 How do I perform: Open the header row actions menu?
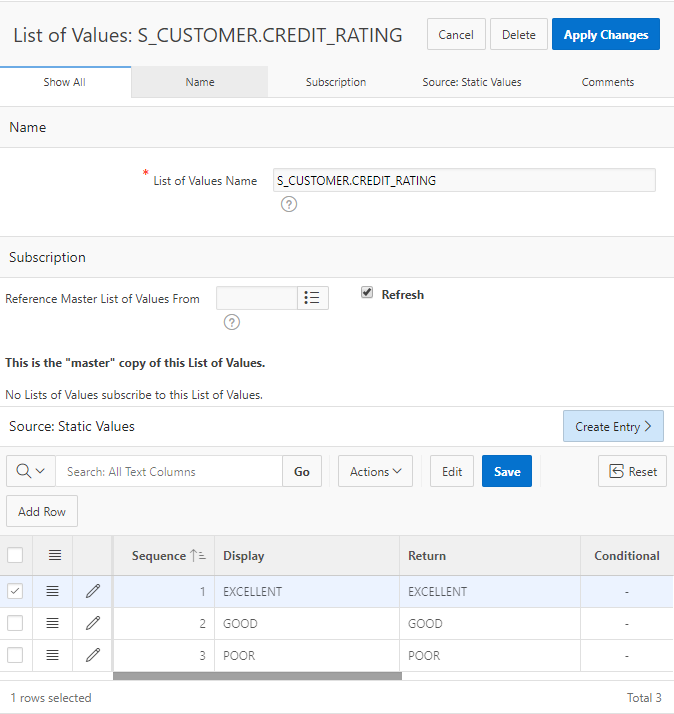(53, 555)
